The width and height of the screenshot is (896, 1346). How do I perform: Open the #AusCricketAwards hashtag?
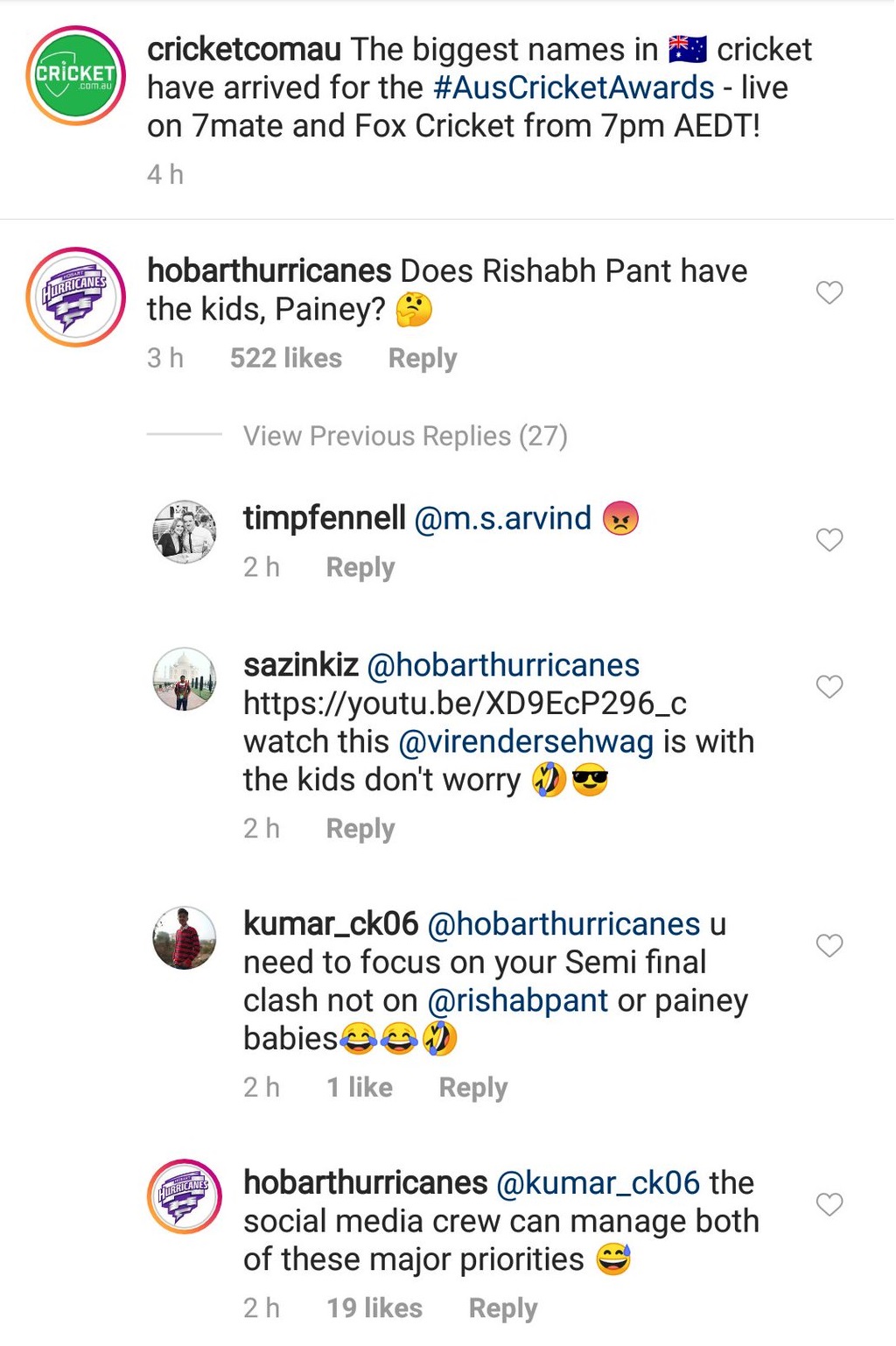coord(574,88)
